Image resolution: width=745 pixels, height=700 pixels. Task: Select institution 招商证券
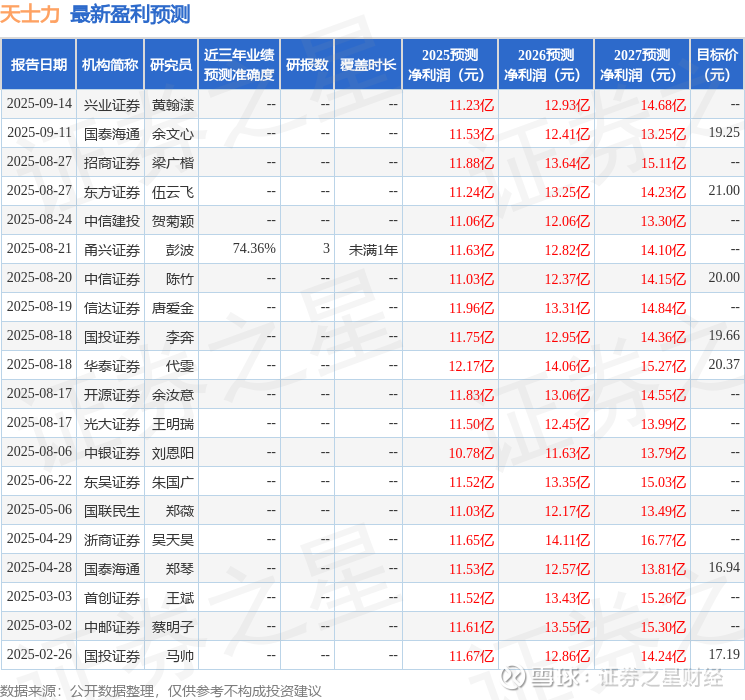(112, 163)
